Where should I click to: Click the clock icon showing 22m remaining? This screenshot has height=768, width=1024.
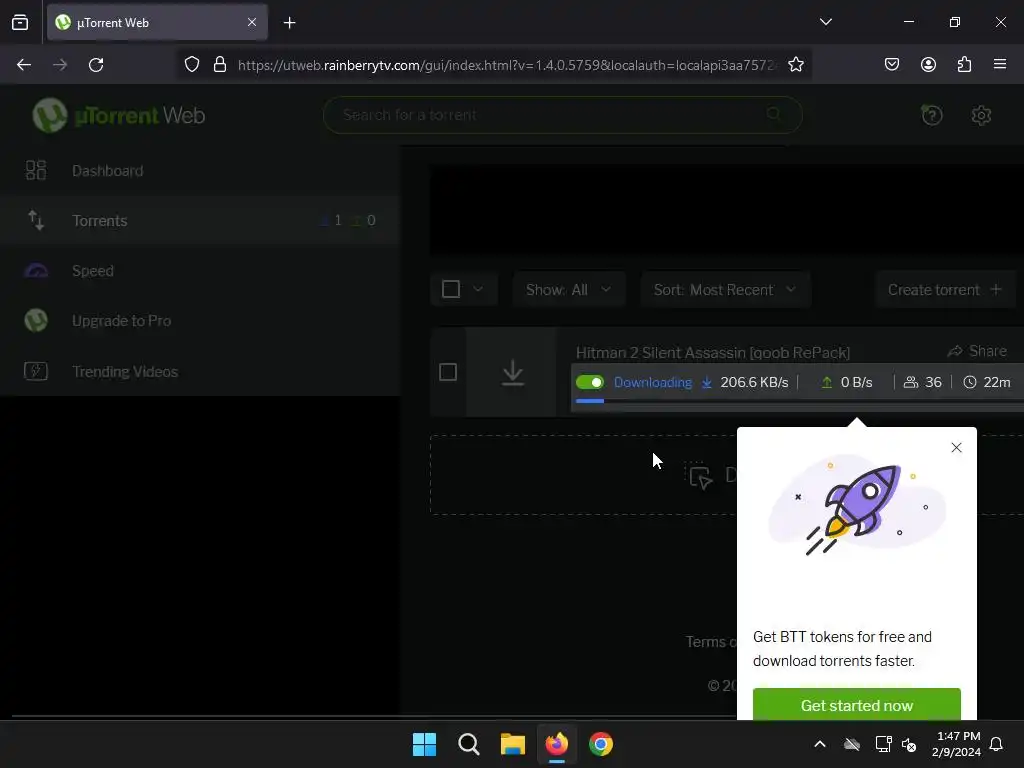(970, 382)
